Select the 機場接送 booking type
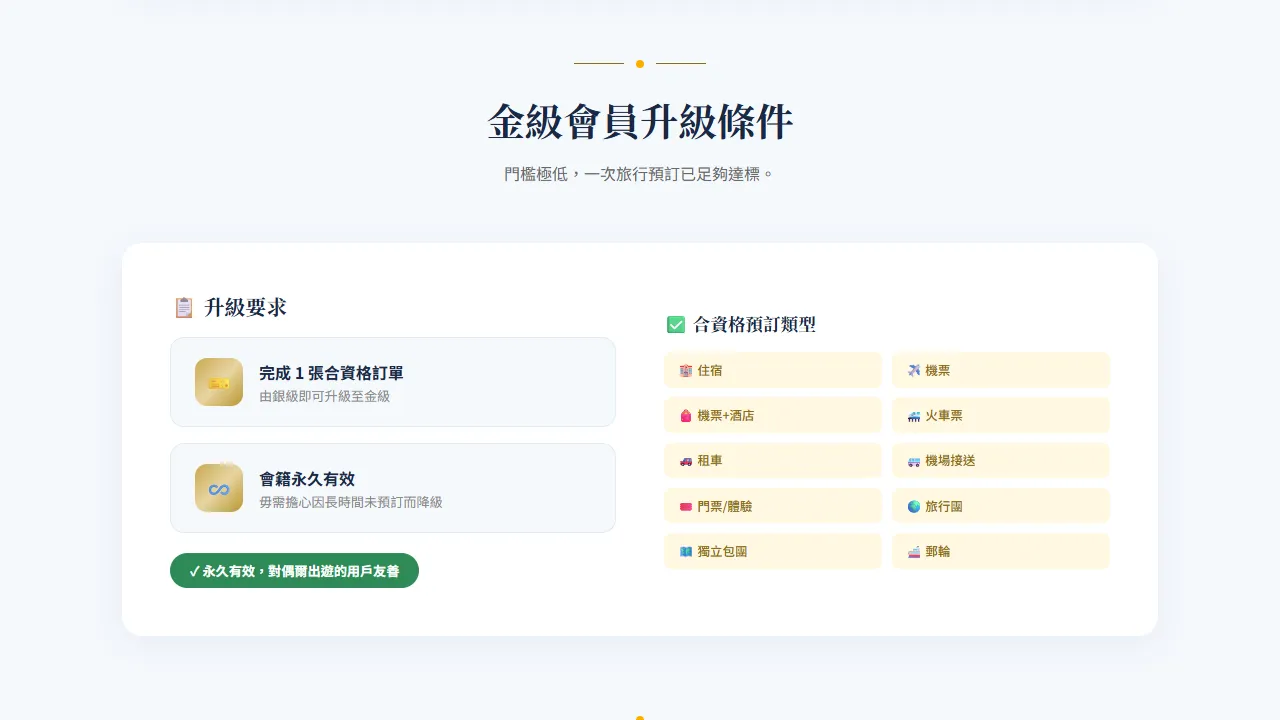This screenshot has width=1280, height=720. point(1000,461)
